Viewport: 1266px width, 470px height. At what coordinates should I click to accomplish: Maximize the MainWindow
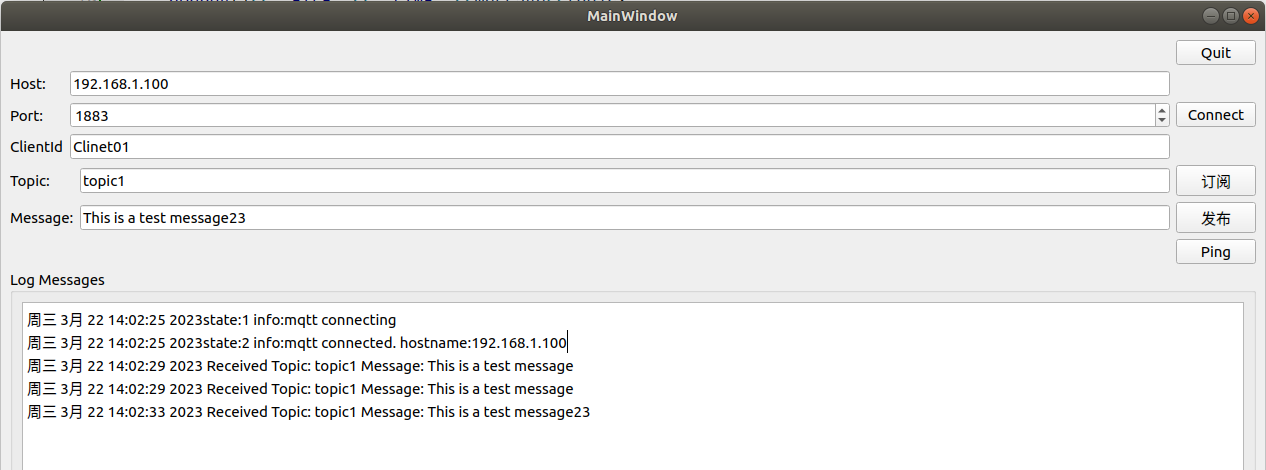[1230, 15]
